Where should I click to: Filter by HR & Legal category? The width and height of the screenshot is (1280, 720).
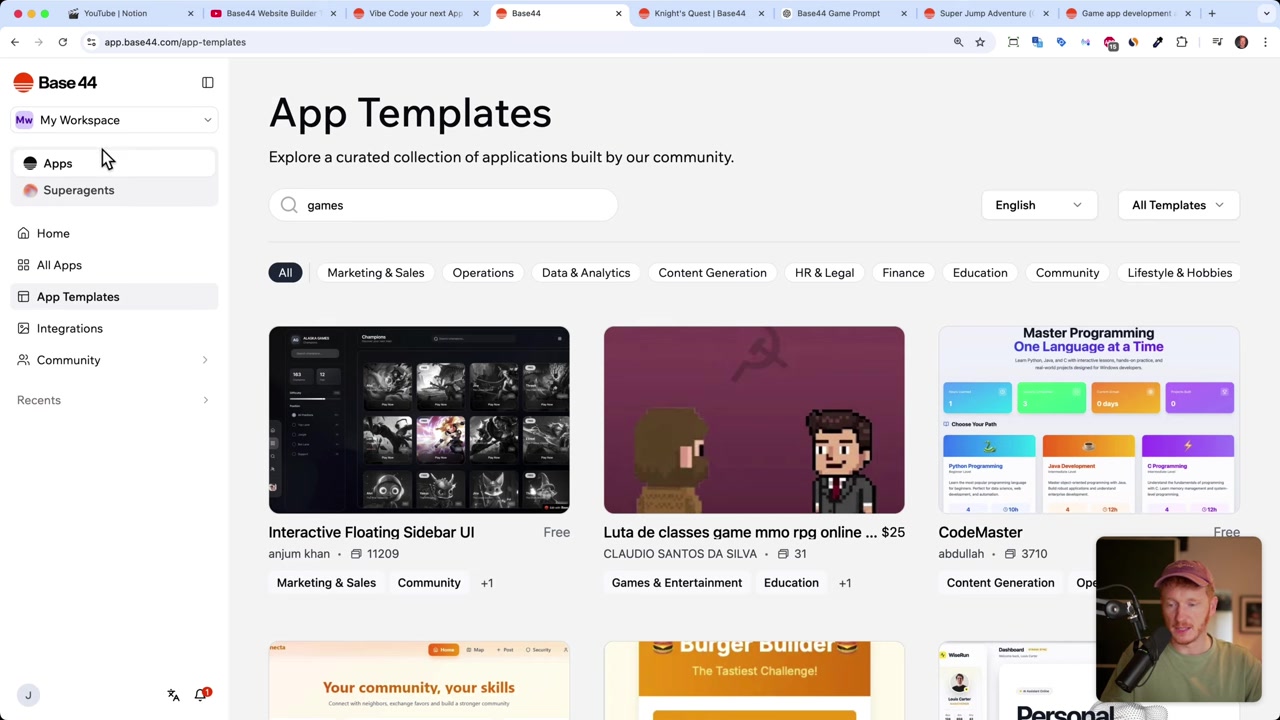pos(824,273)
